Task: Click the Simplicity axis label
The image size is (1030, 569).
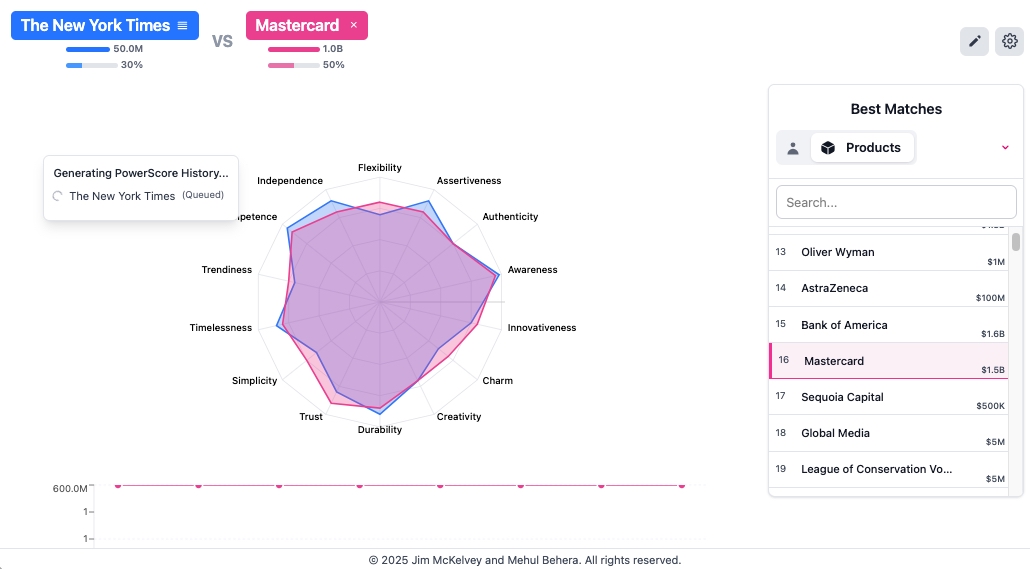Action: 255,381
